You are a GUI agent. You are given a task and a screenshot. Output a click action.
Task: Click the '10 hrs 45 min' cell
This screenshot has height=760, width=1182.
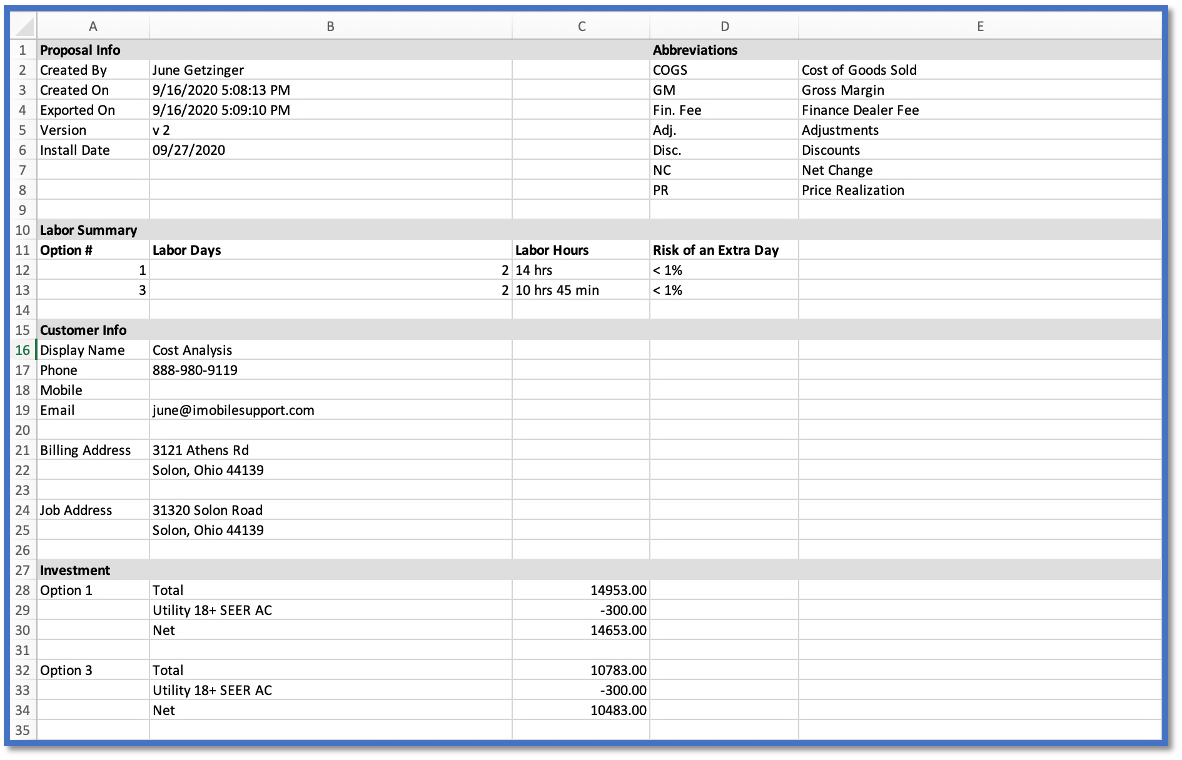[581, 290]
